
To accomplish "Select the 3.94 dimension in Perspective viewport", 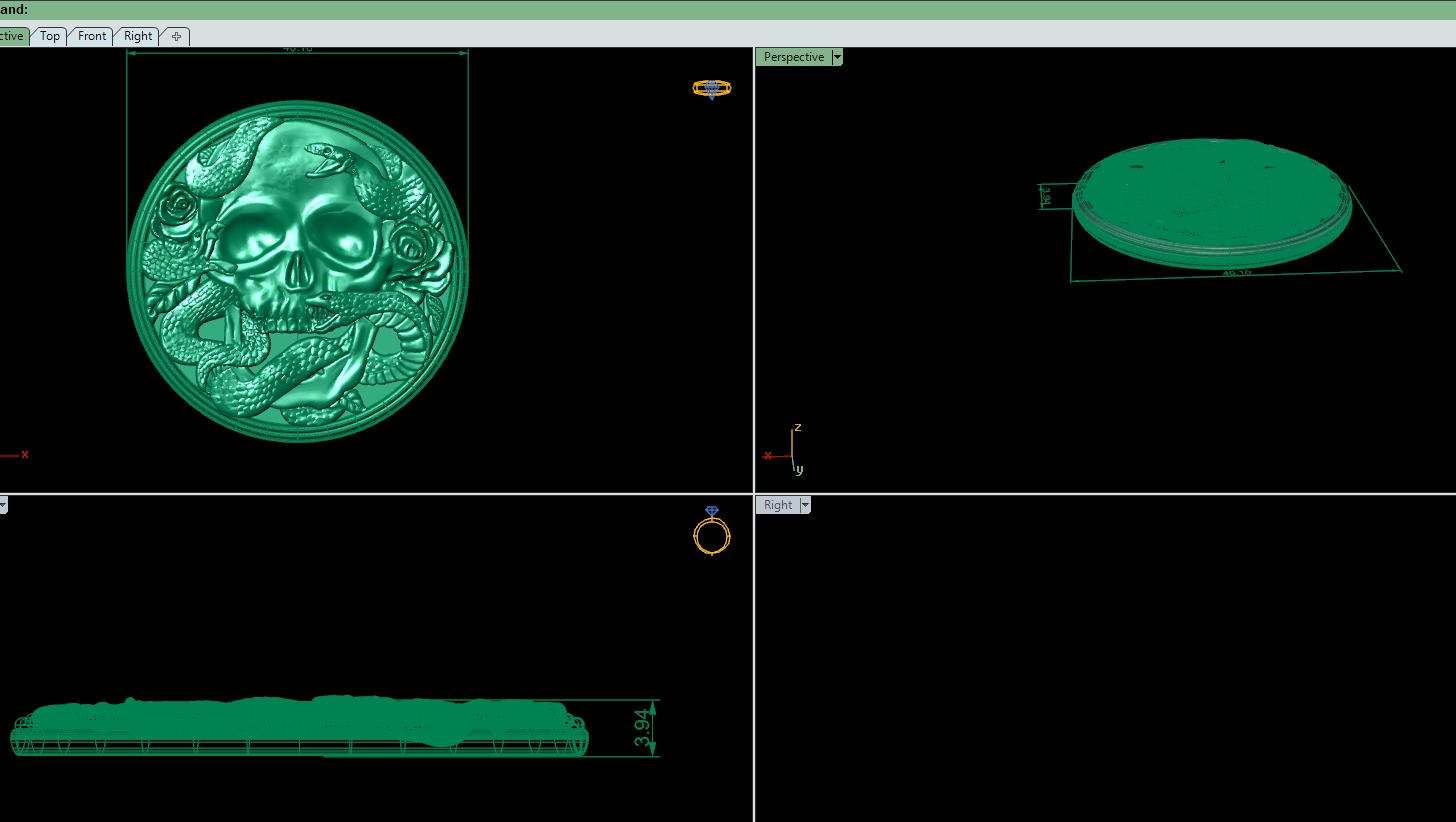I will coord(1046,196).
